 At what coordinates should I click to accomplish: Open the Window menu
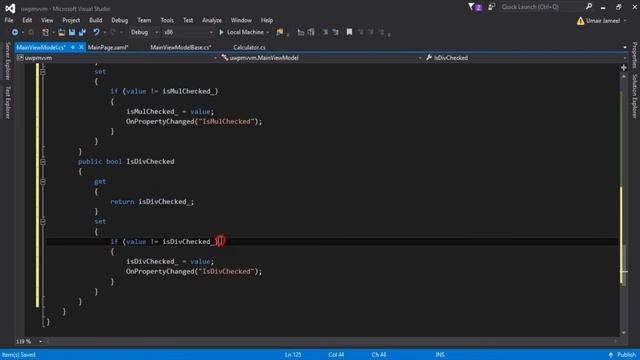pos(241,20)
